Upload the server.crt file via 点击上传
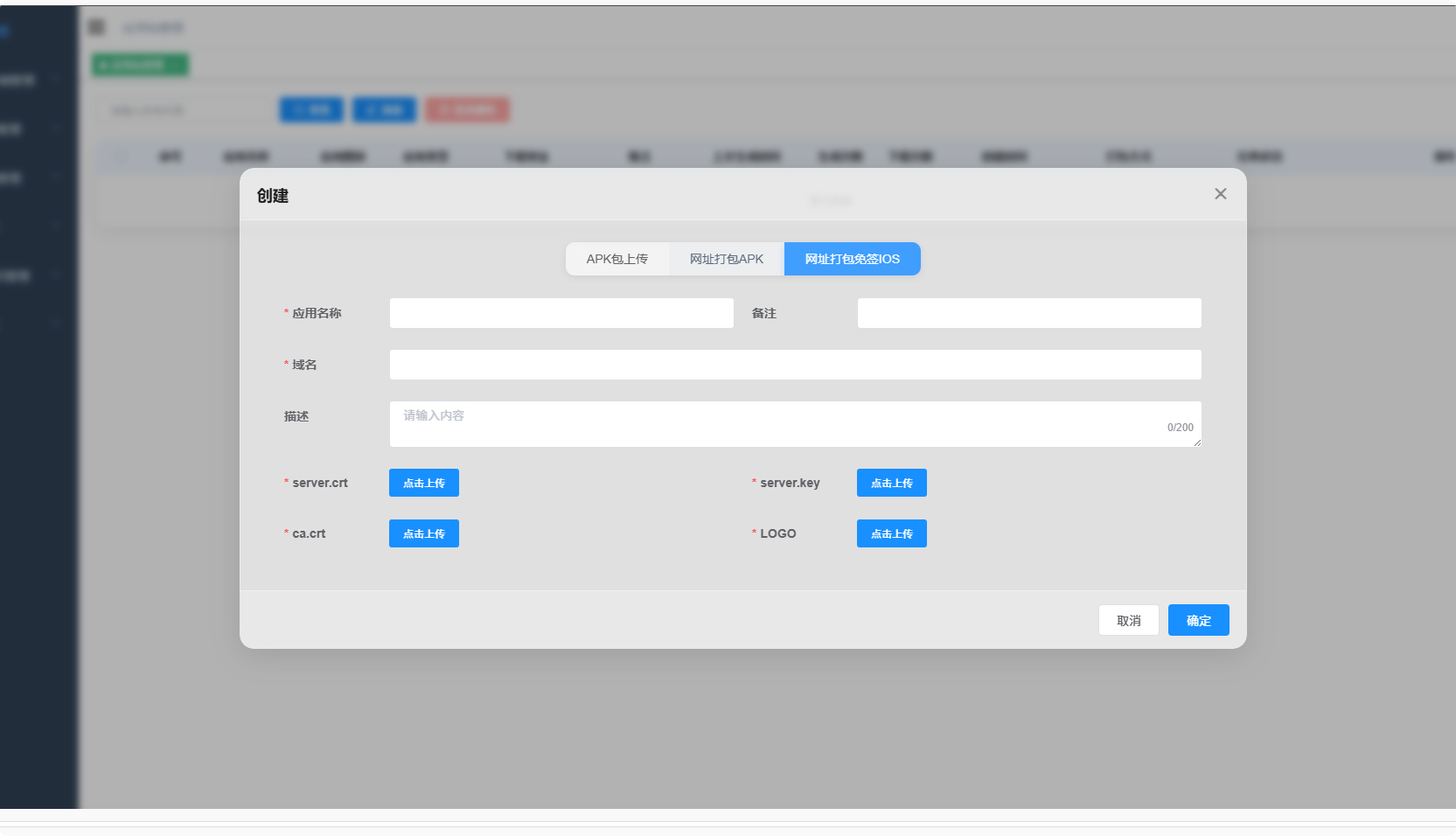 [x=424, y=483]
